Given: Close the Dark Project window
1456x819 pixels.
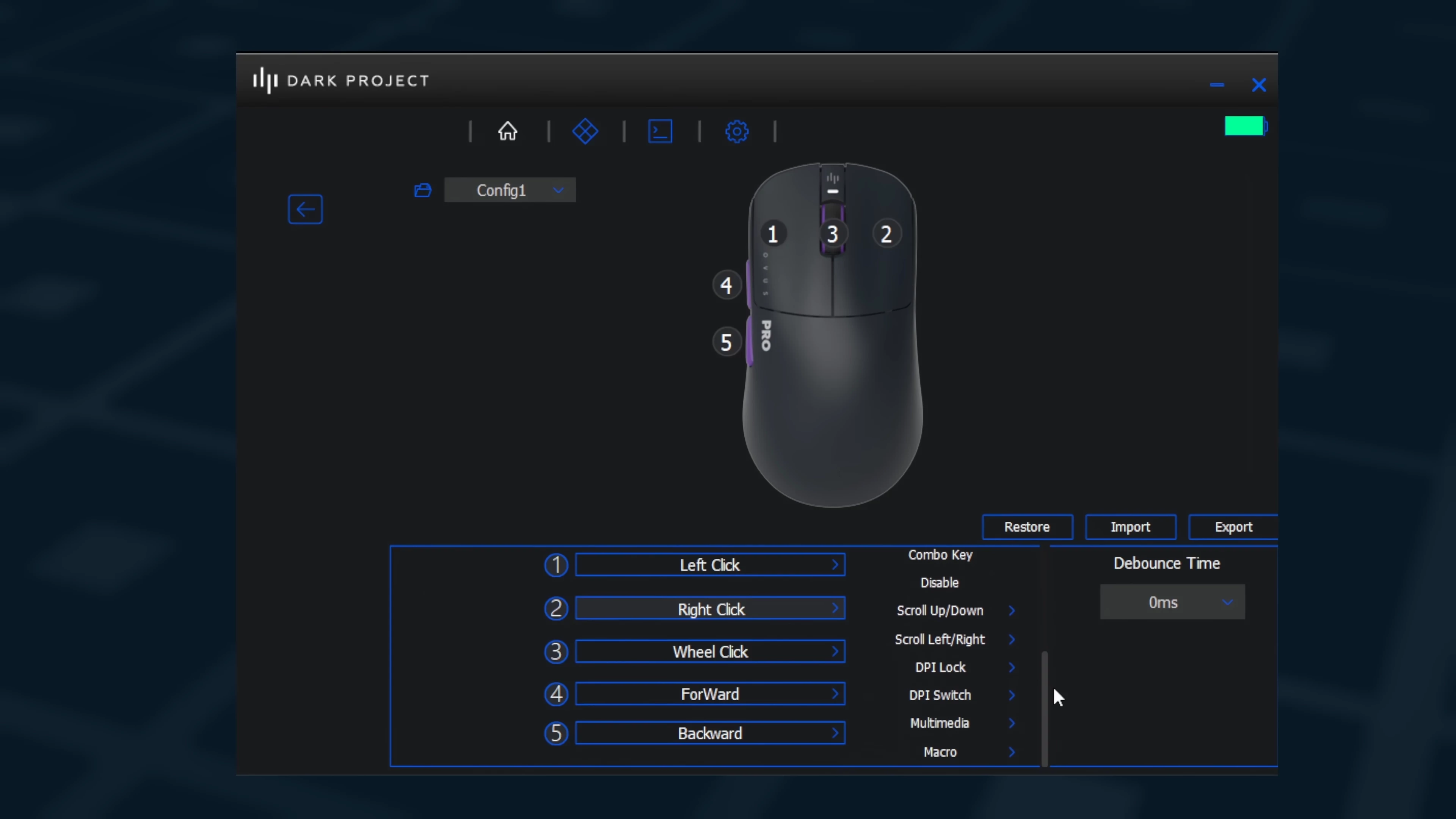Looking at the screenshot, I should [x=1259, y=85].
